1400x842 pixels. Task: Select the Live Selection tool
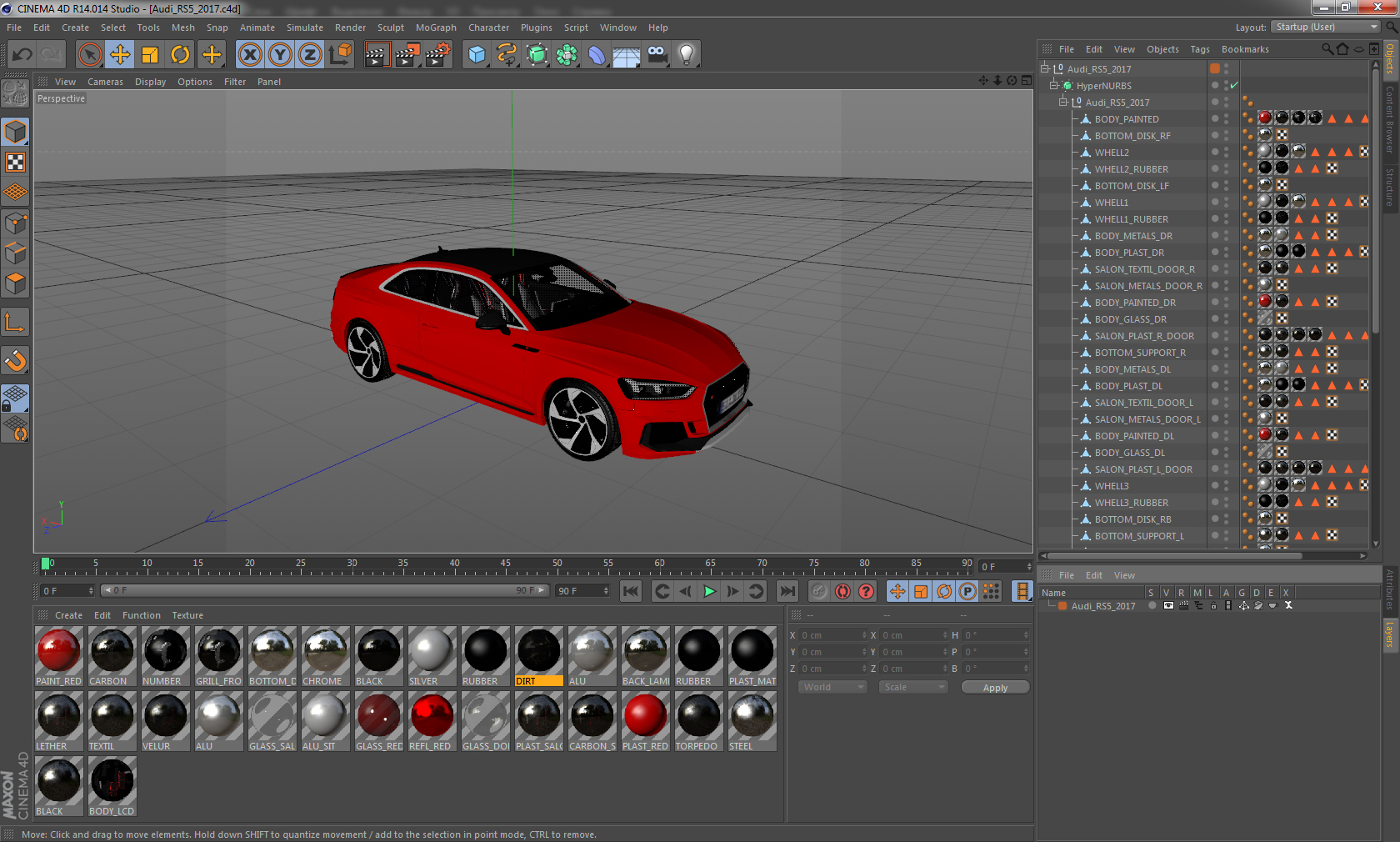point(89,55)
